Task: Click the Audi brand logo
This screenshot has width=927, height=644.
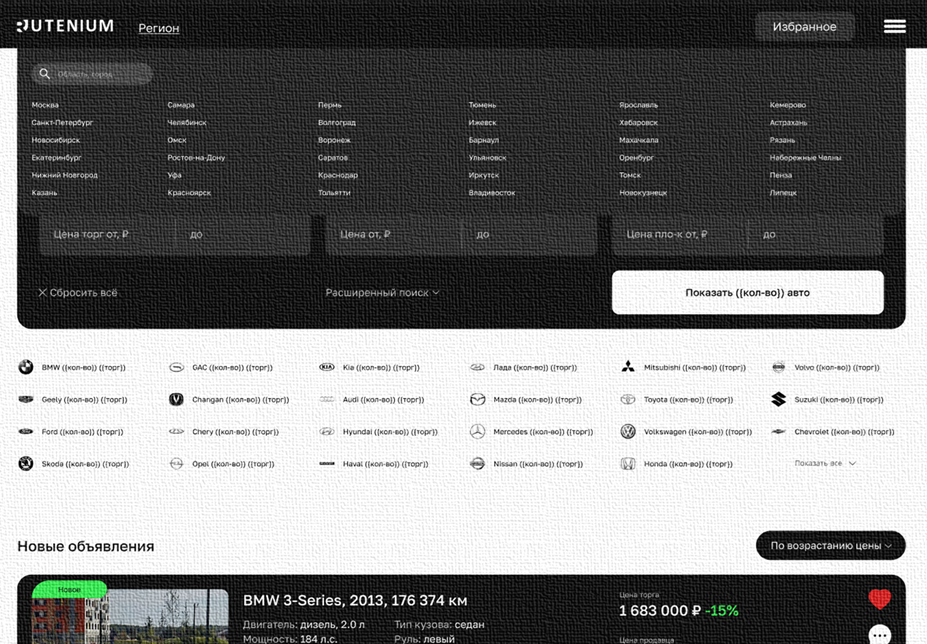Action: [327, 399]
